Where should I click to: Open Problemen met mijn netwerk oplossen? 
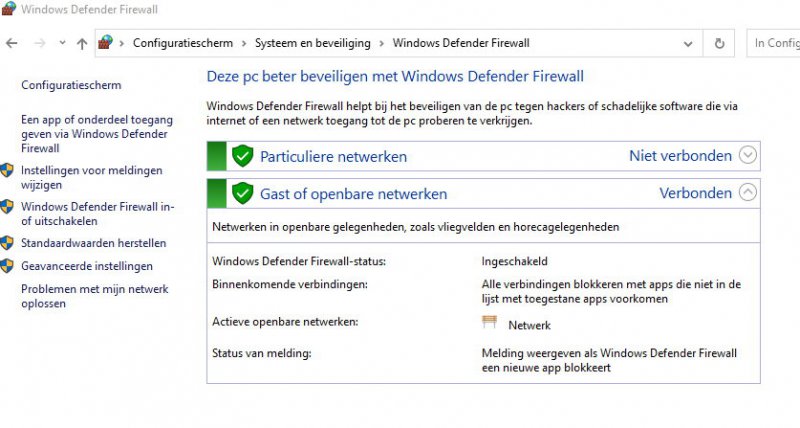(x=94, y=296)
